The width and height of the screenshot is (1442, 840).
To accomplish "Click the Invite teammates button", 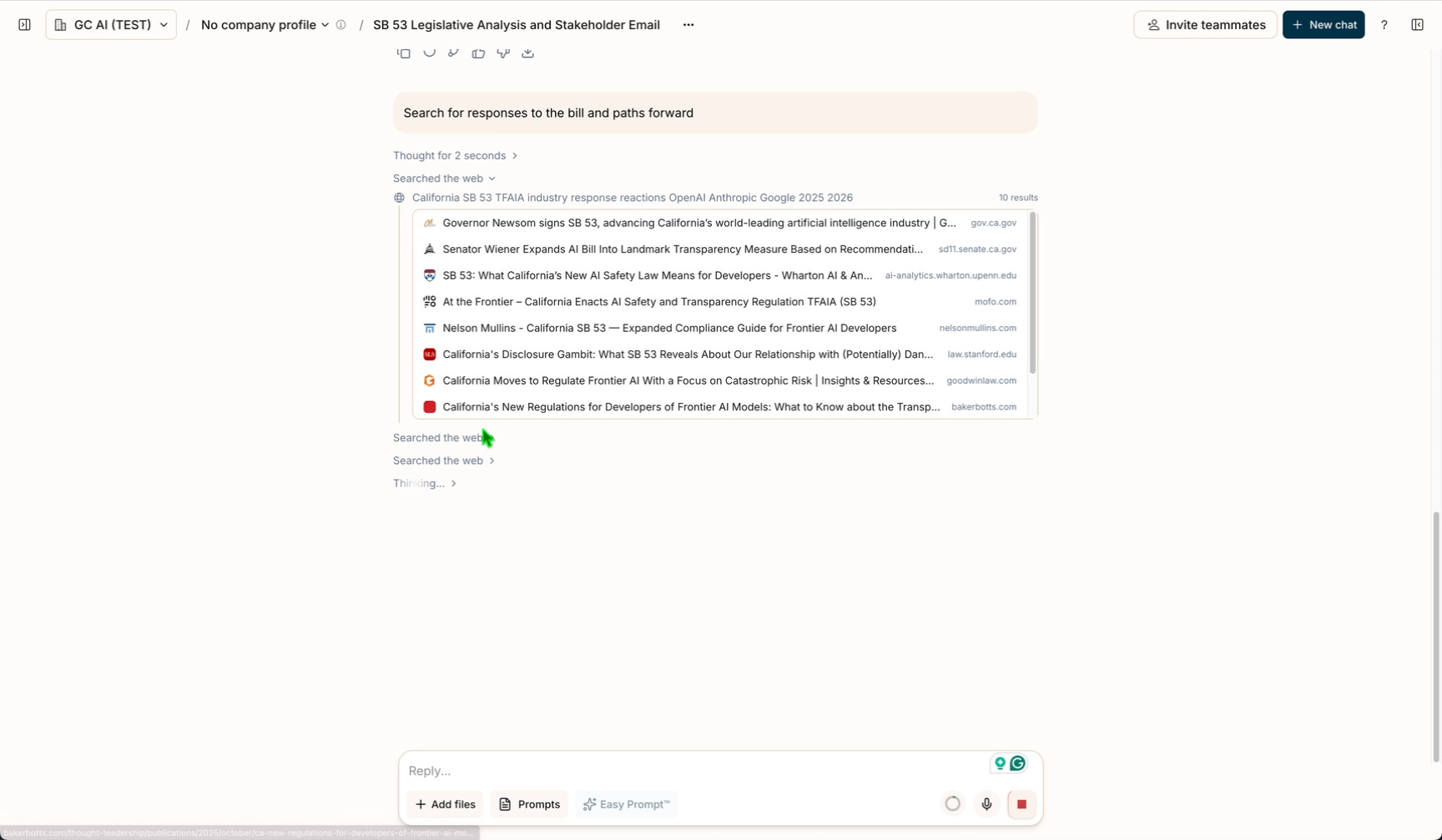I will (1205, 25).
